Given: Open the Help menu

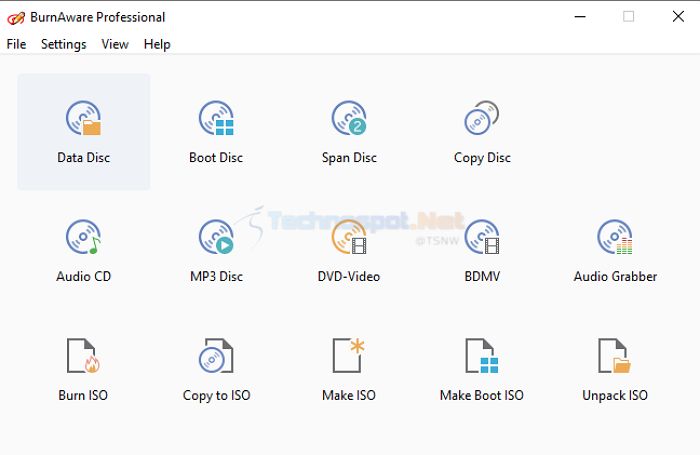Looking at the screenshot, I should [157, 44].
